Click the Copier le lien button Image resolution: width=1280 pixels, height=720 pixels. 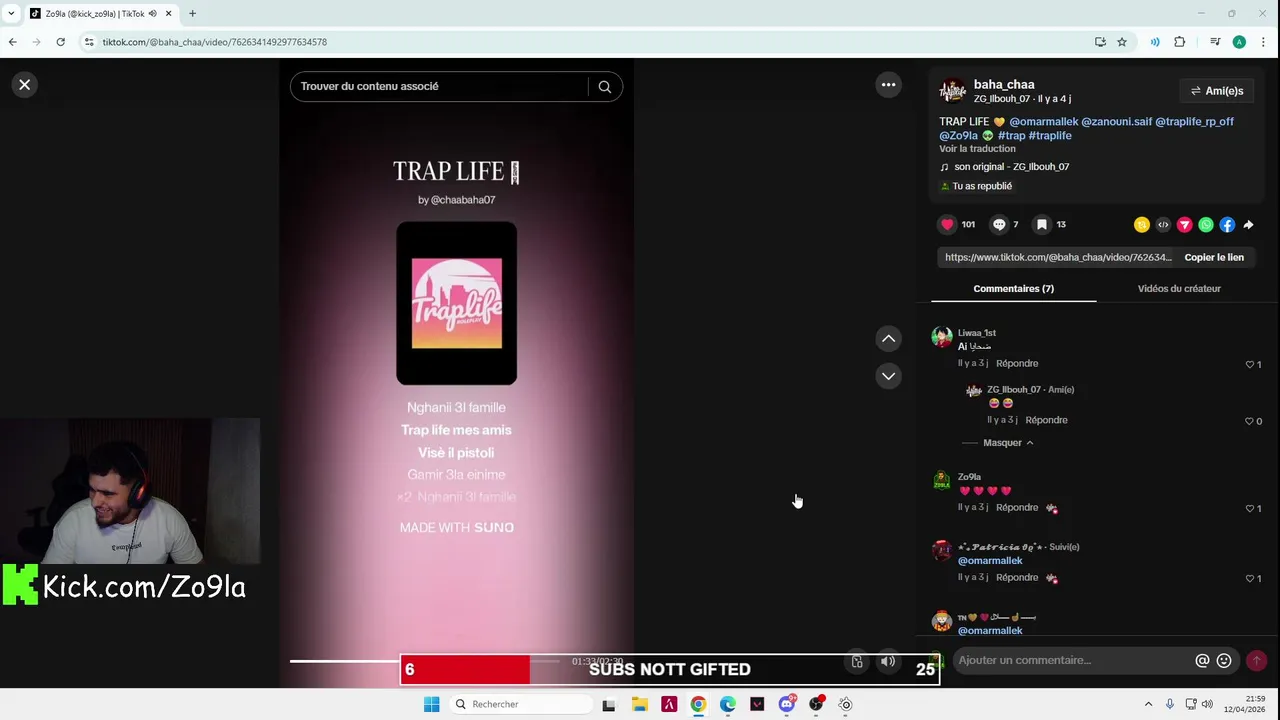[x=1214, y=257]
